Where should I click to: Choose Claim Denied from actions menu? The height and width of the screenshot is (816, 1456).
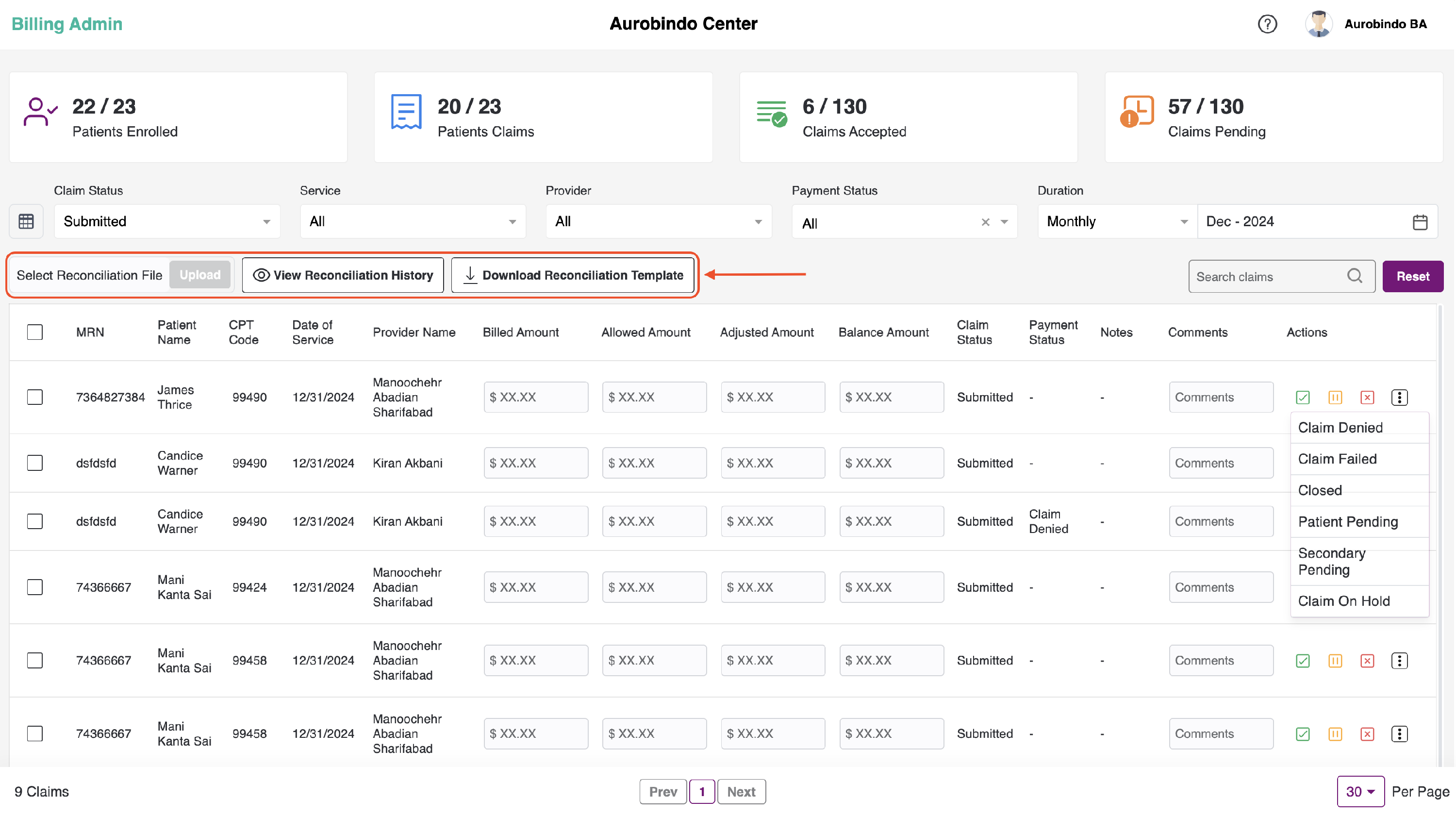[x=1340, y=428]
